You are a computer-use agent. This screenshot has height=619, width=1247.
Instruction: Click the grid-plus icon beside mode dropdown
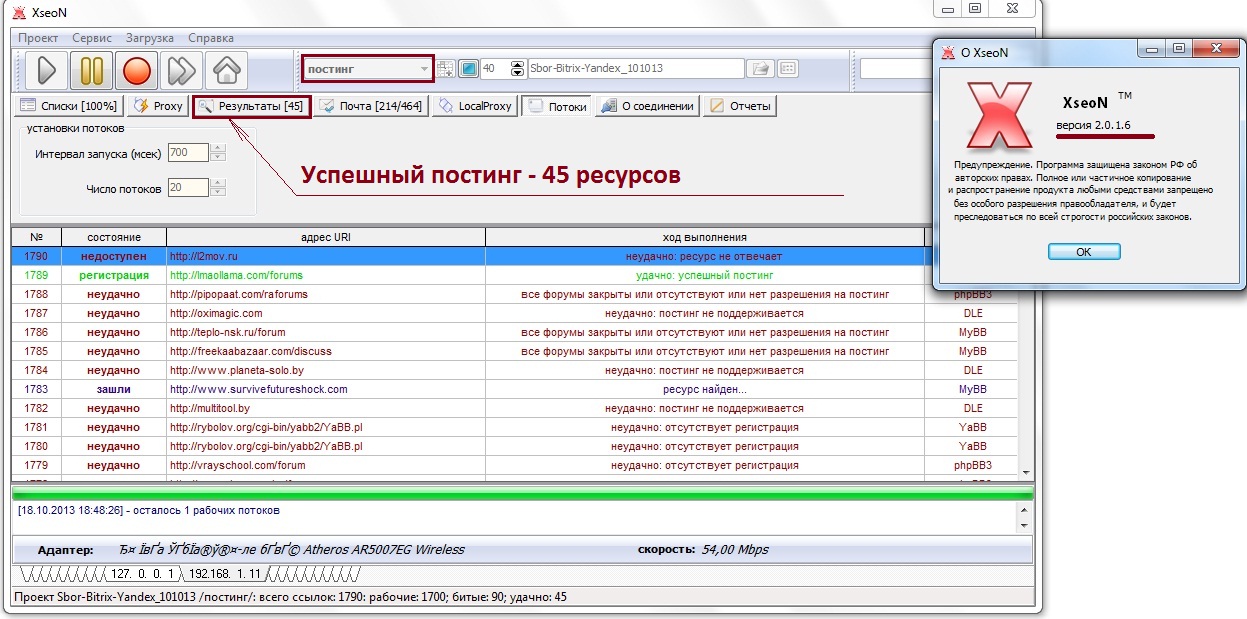(x=447, y=69)
